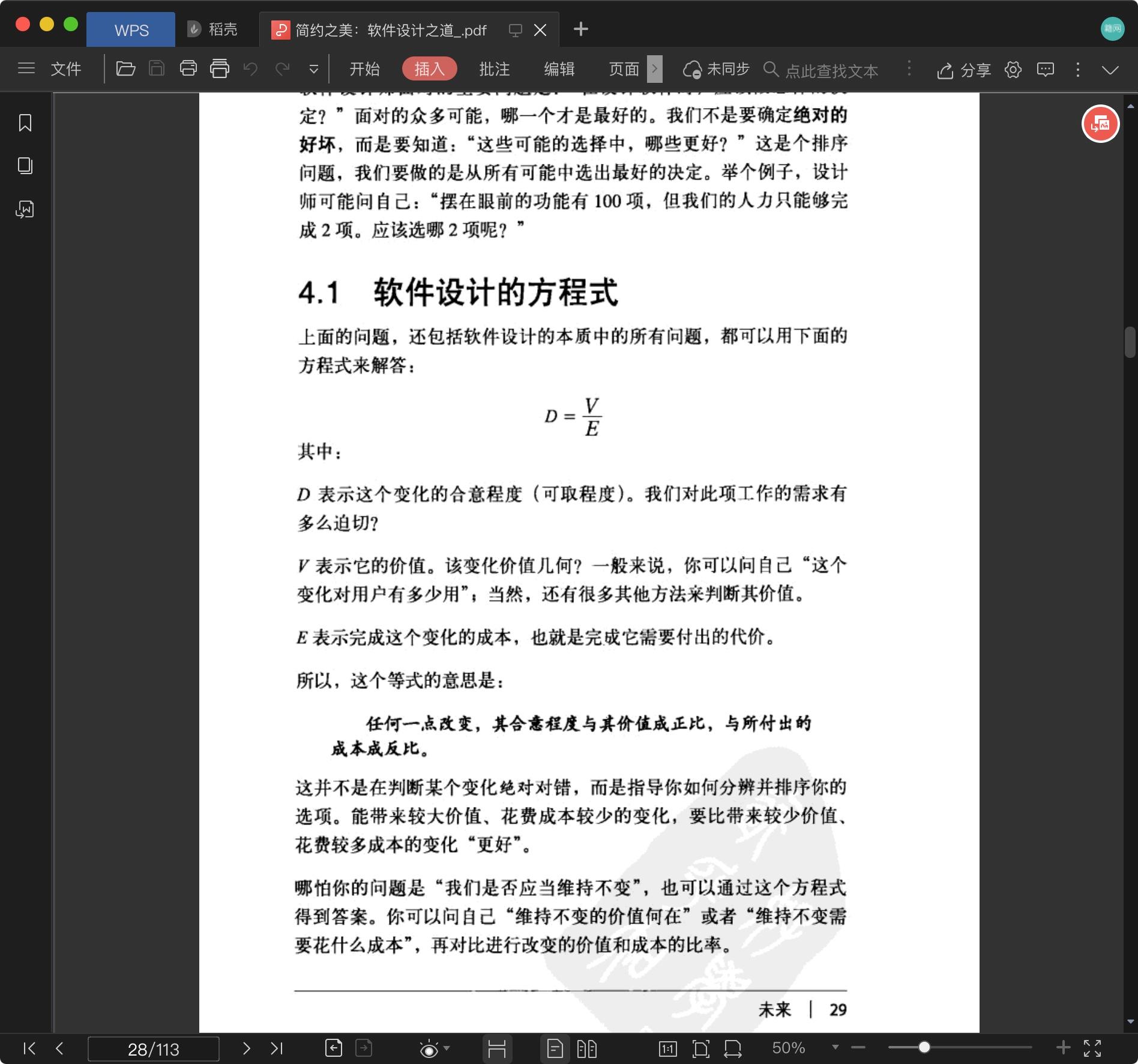The width and height of the screenshot is (1138, 1064).
Task: Click the print icon
Action: pyautogui.click(x=188, y=68)
